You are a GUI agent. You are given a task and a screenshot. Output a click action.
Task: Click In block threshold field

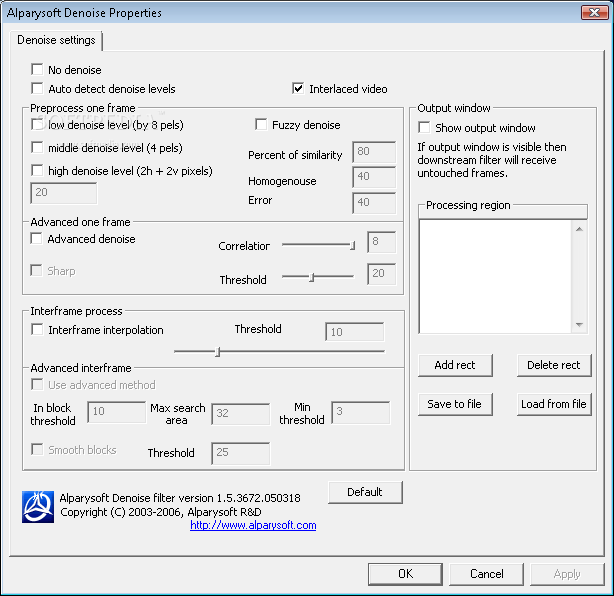tap(117, 412)
